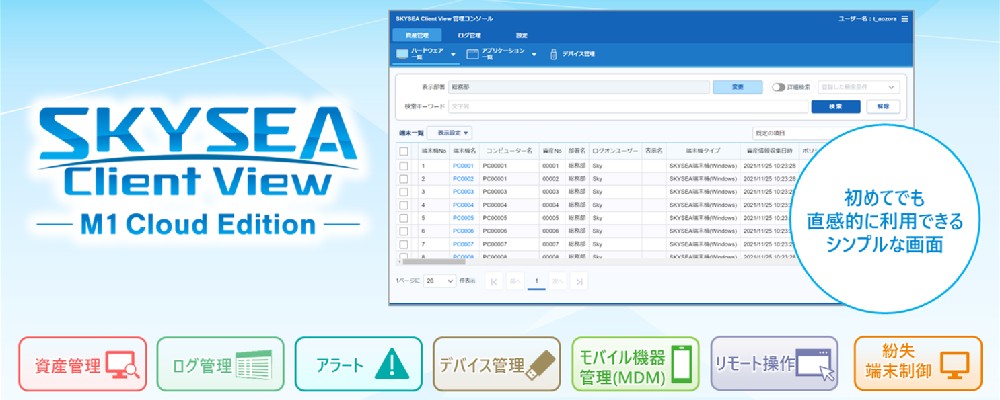Click the アラート warning triangle icon
Image resolution: width=1000 pixels, height=400 pixels.
pyautogui.click(x=384, y=364)
